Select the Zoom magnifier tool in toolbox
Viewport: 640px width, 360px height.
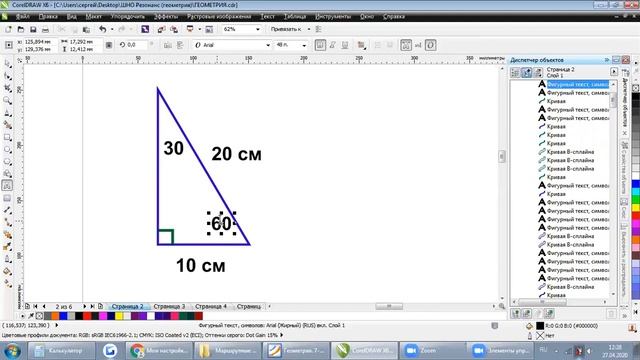7,100
